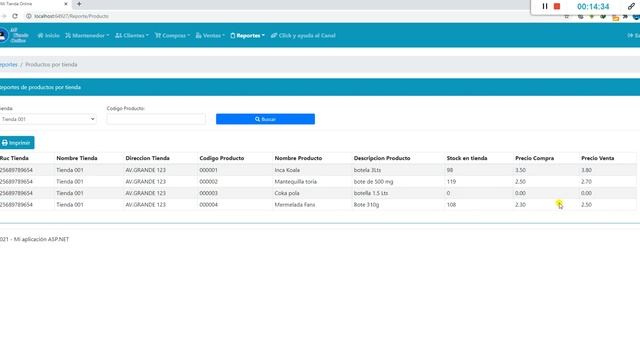Click the Mantequilla product name cell
This screenshot has height=360, width=640.
tap(296, 182)
